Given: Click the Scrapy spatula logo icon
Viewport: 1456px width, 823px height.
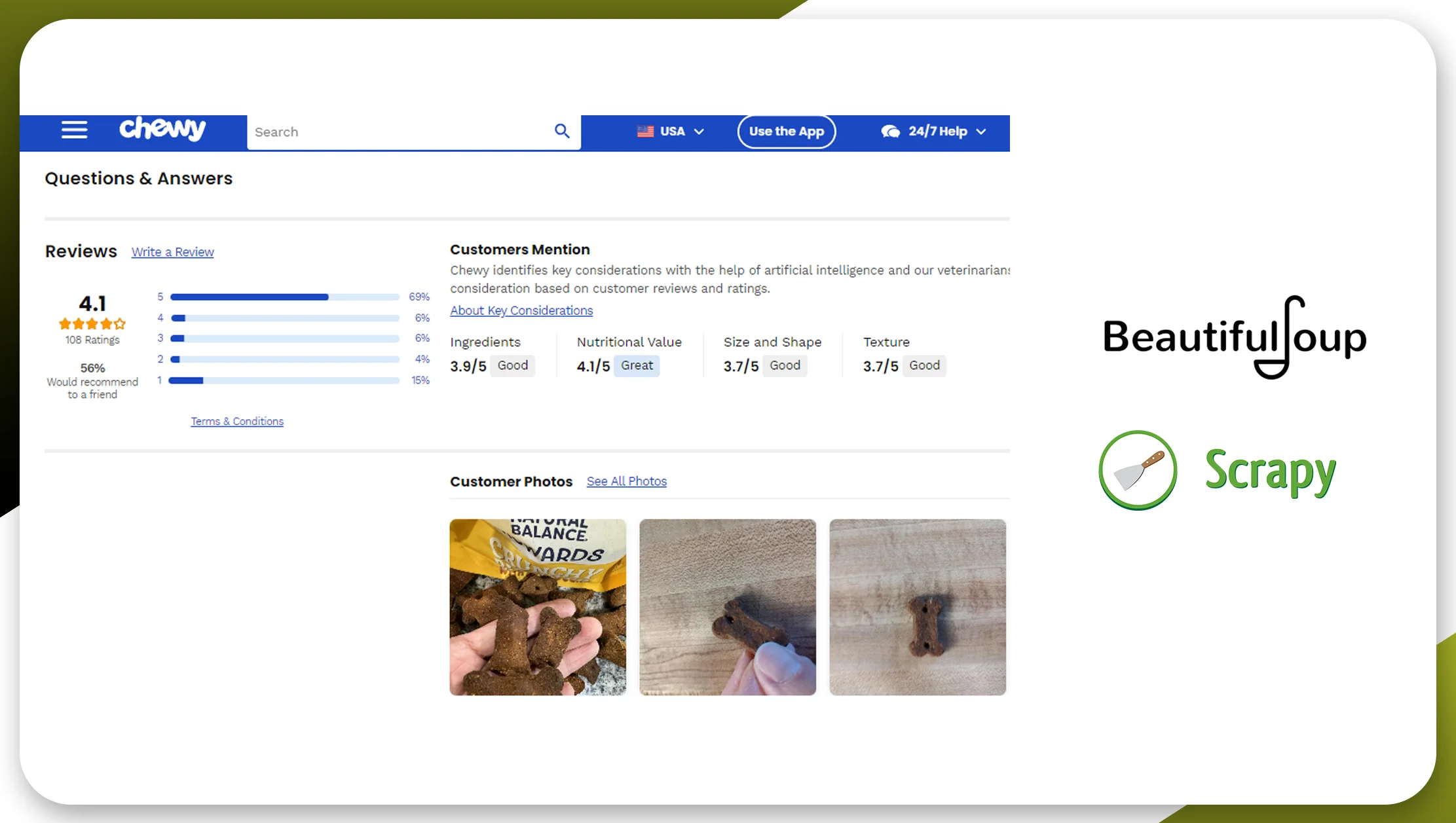Looking at the screenshot, I should pos(1138,470).
